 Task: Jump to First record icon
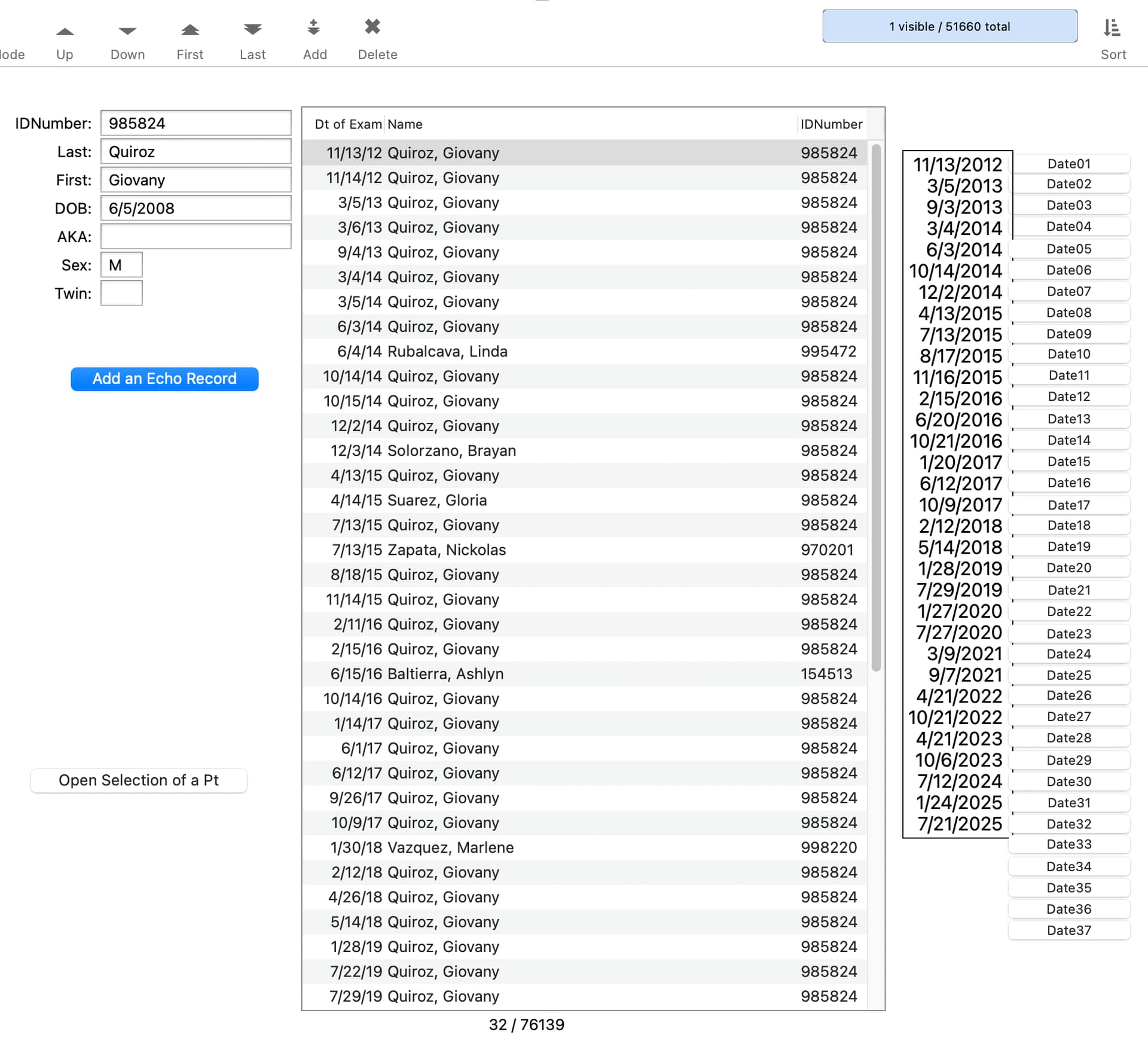(190, 30)
